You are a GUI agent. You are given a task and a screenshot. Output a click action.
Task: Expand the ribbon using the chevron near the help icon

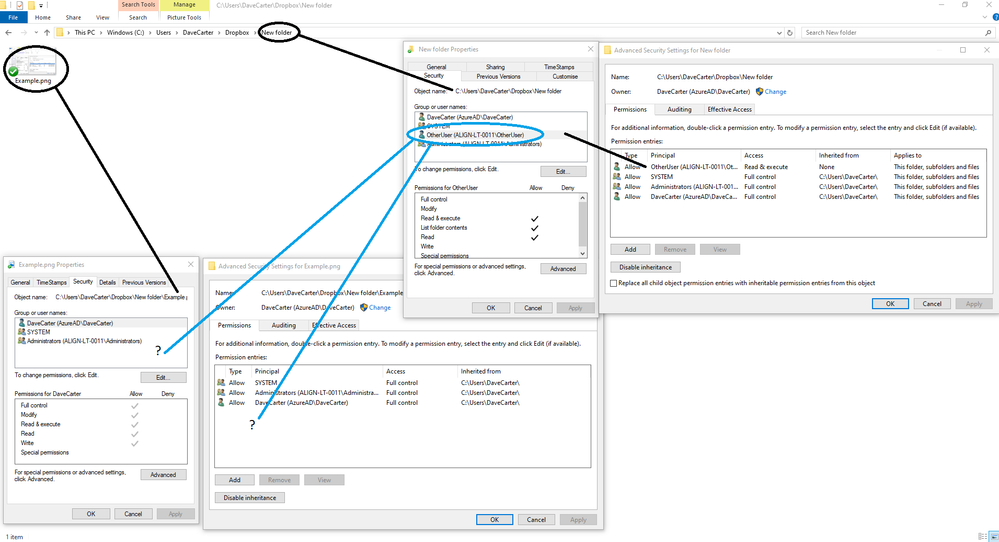[x=985, y=17]
